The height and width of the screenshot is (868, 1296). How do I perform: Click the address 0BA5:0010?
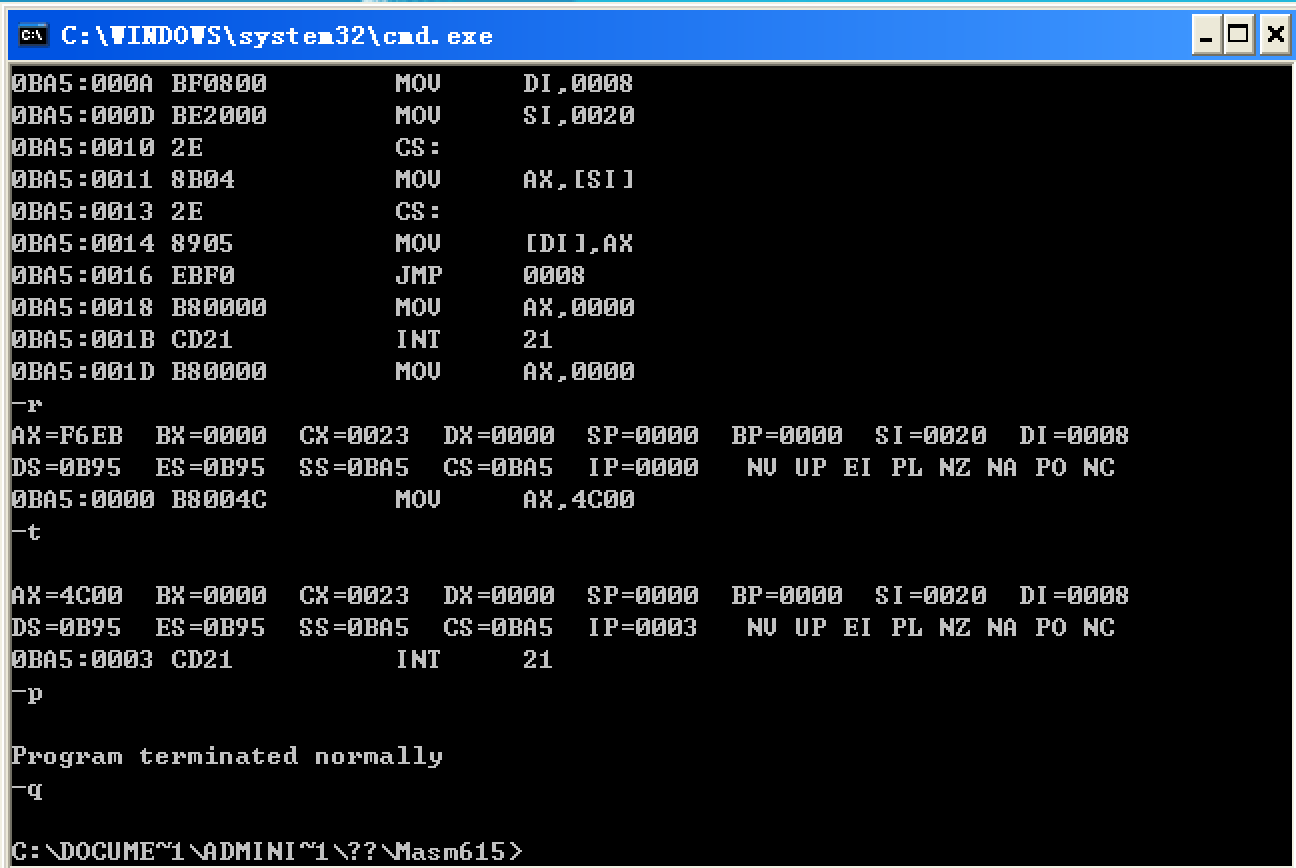coord(83,147)
